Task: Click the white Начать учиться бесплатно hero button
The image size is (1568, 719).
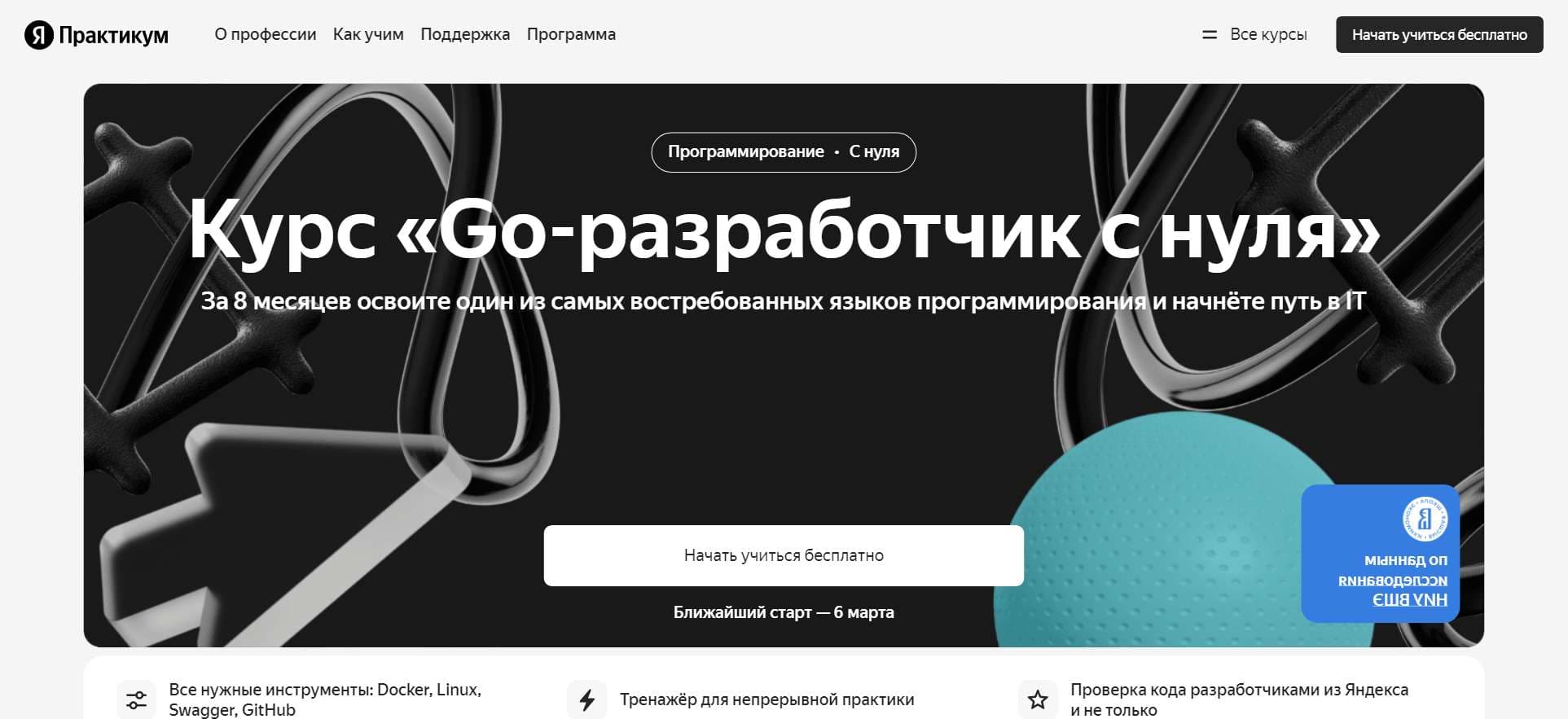Action: coord(784,555)
